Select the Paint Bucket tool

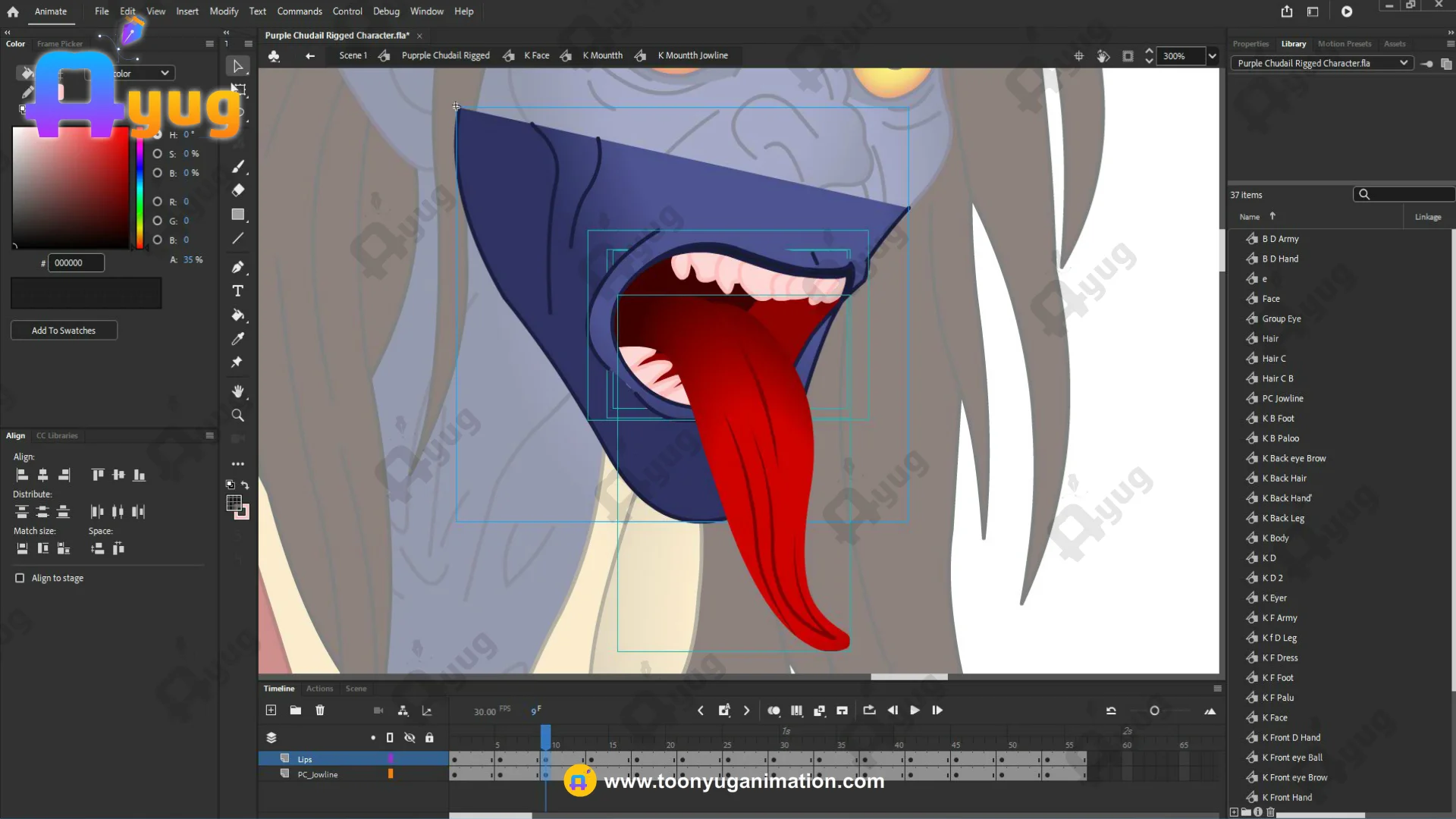click(237, 315)
